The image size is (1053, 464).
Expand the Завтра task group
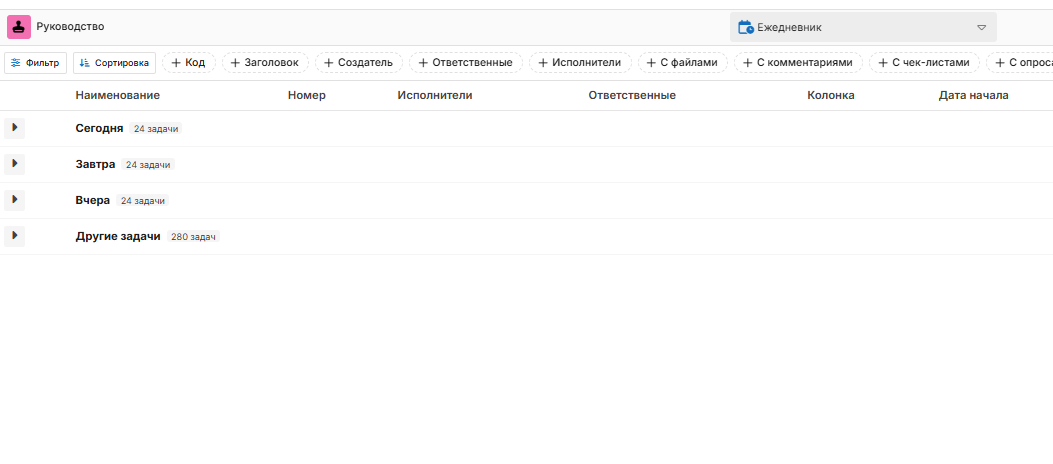(x=15, y=164)
